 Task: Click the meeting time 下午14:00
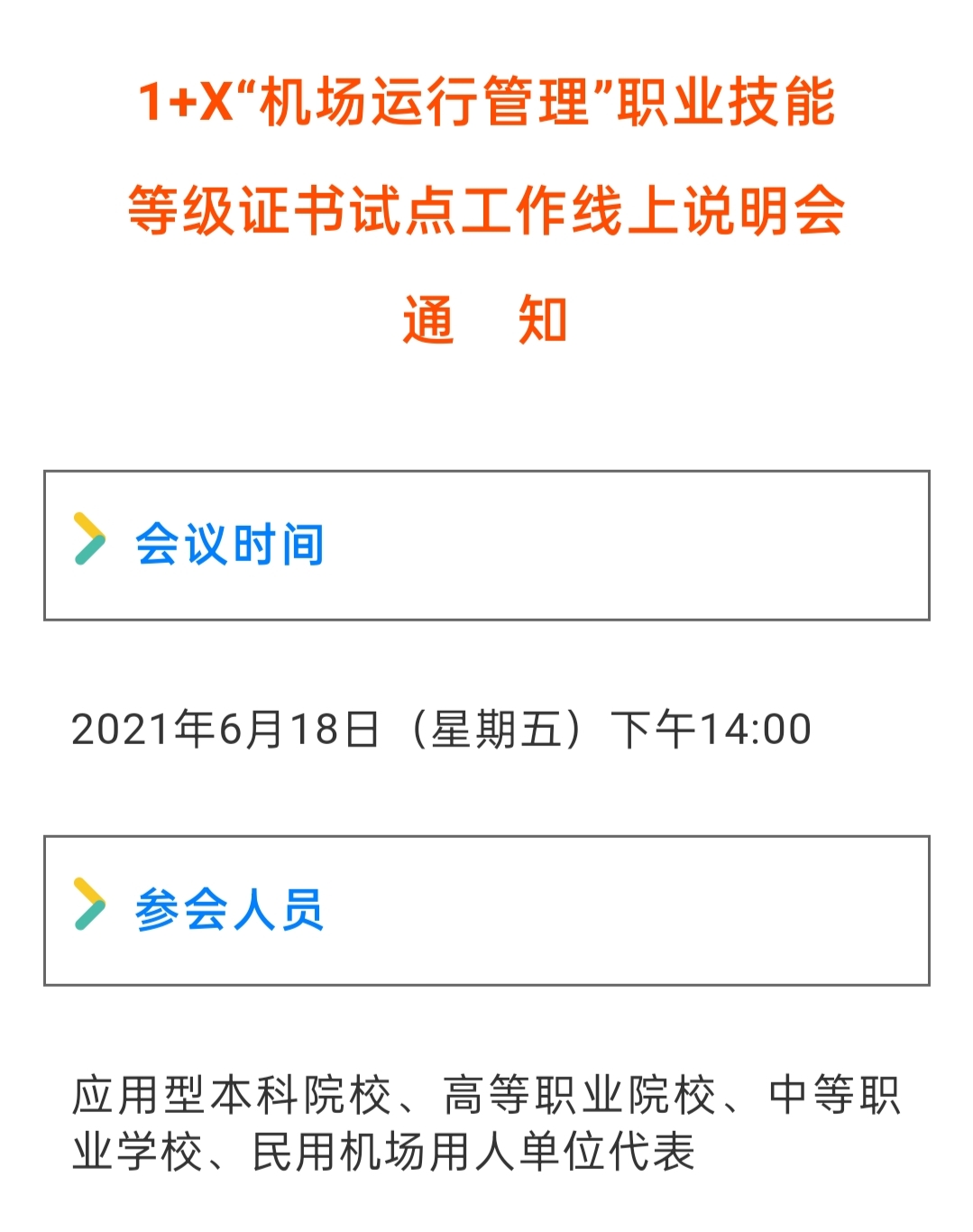coord(711,729)
